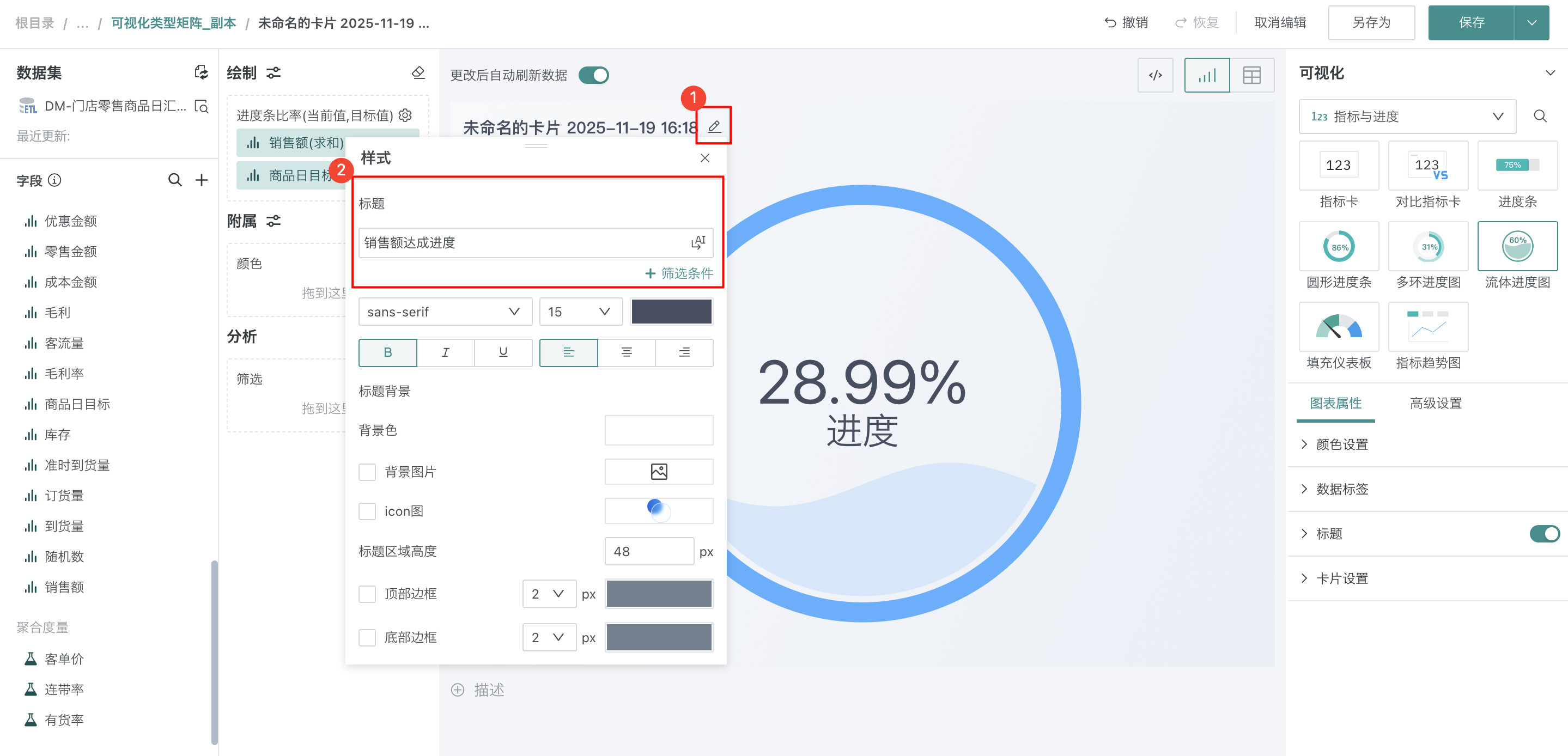1568x756 pixels.
Task: Open the sans-serif font dropdown
Action: pos(445,312)
